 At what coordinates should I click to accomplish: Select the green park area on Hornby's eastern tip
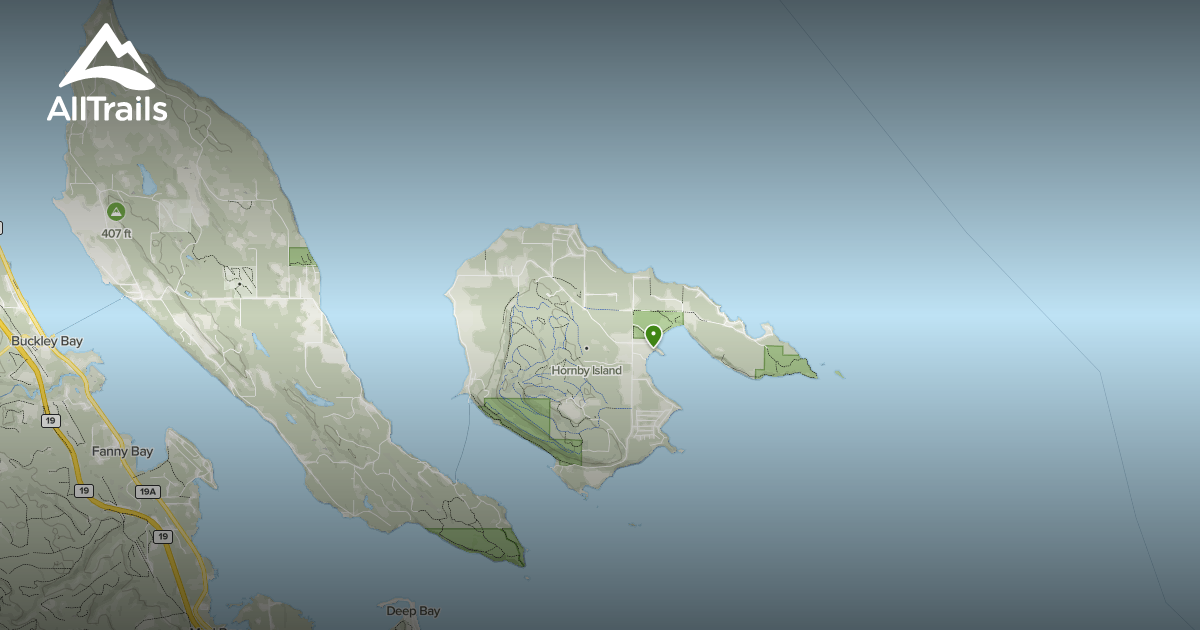click(x=783, y=362)
